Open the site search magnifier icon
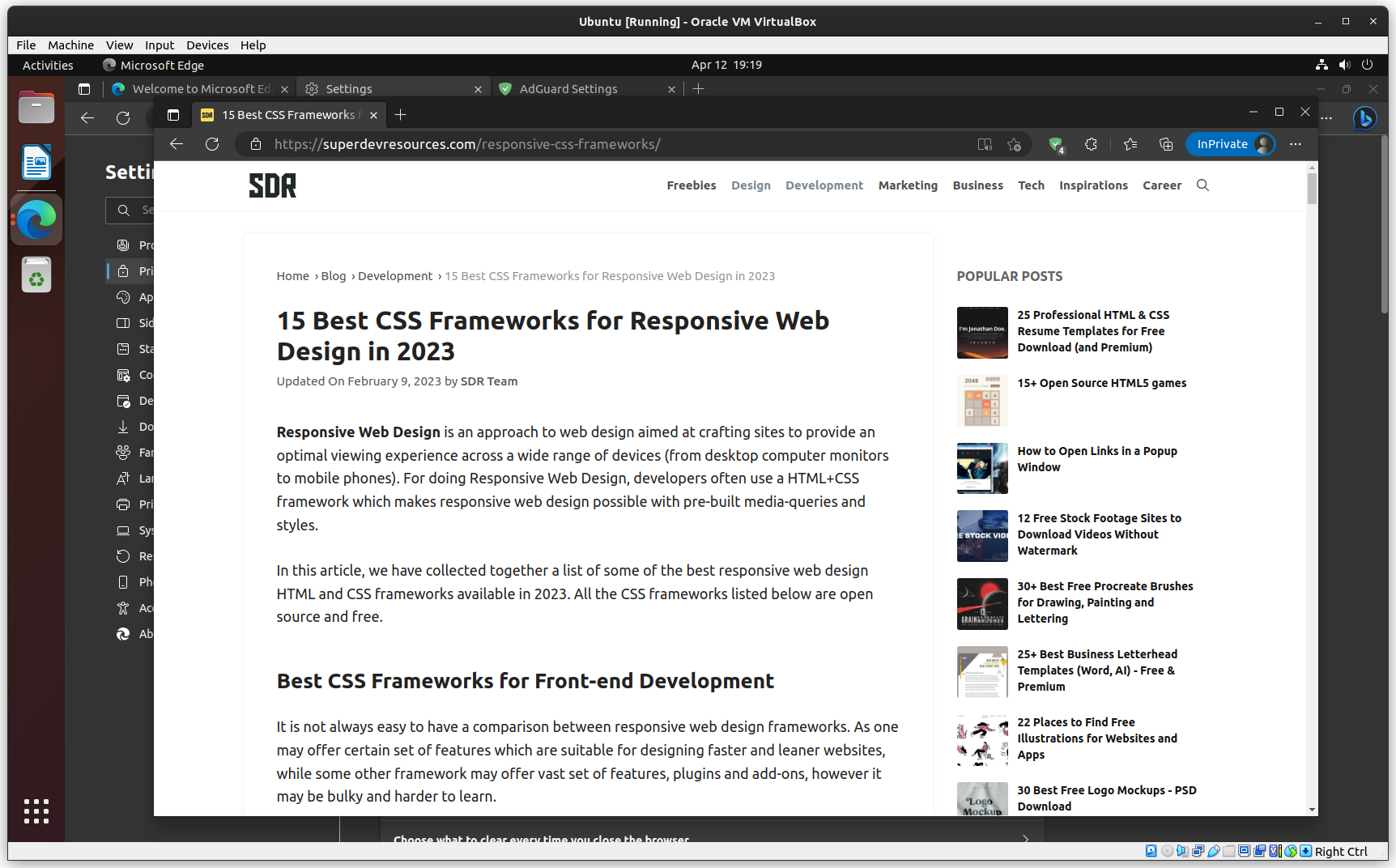The width and height of the screenshot is (1396, 868). click(x=1202, y=185)
